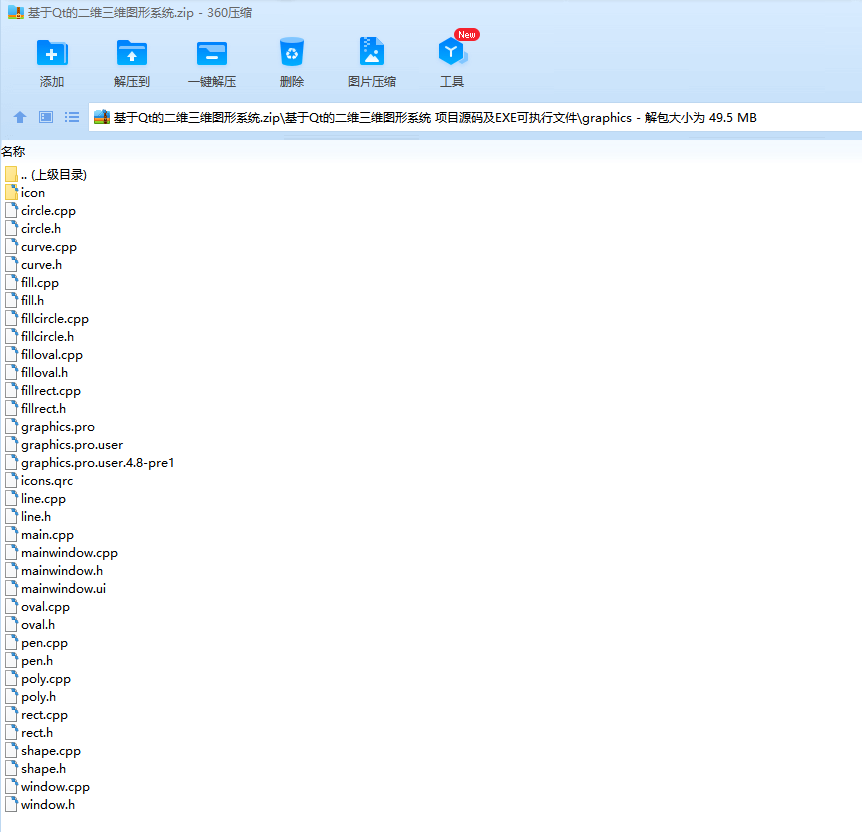Open the 图片压缩 image compression tool
The image size is (862, 832).
pos(372,51)
